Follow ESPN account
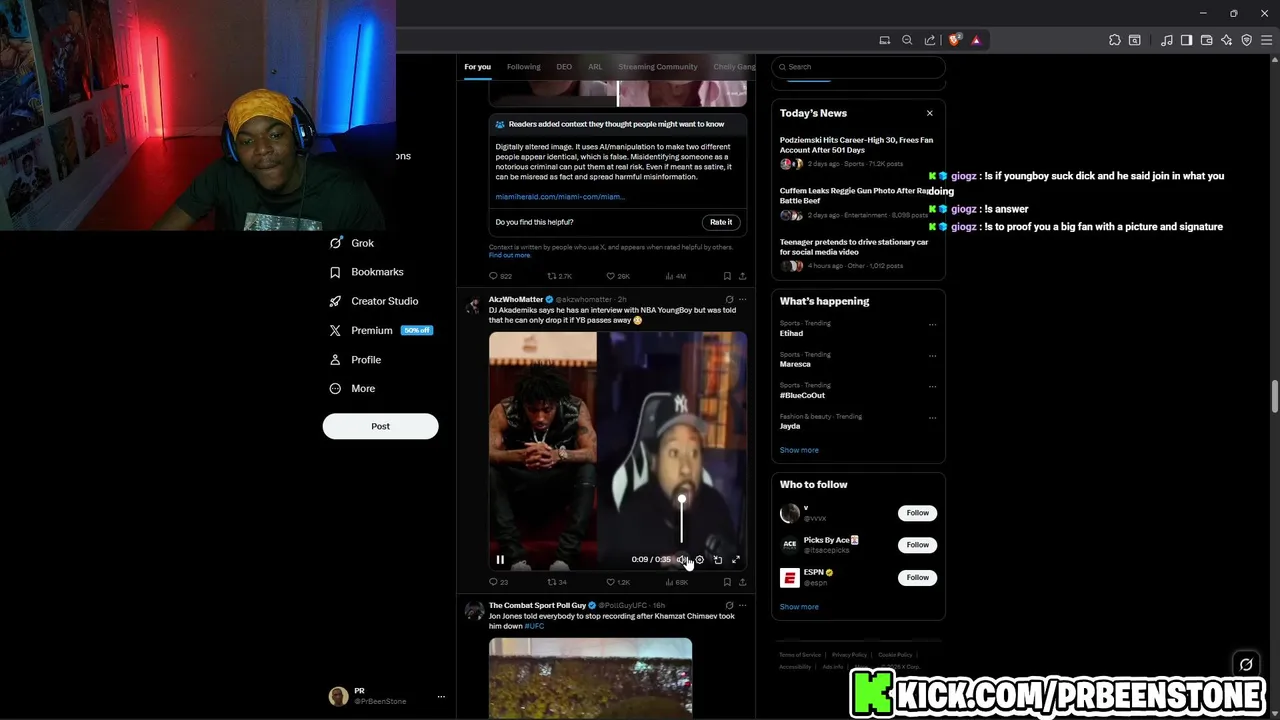 point(917,577)
